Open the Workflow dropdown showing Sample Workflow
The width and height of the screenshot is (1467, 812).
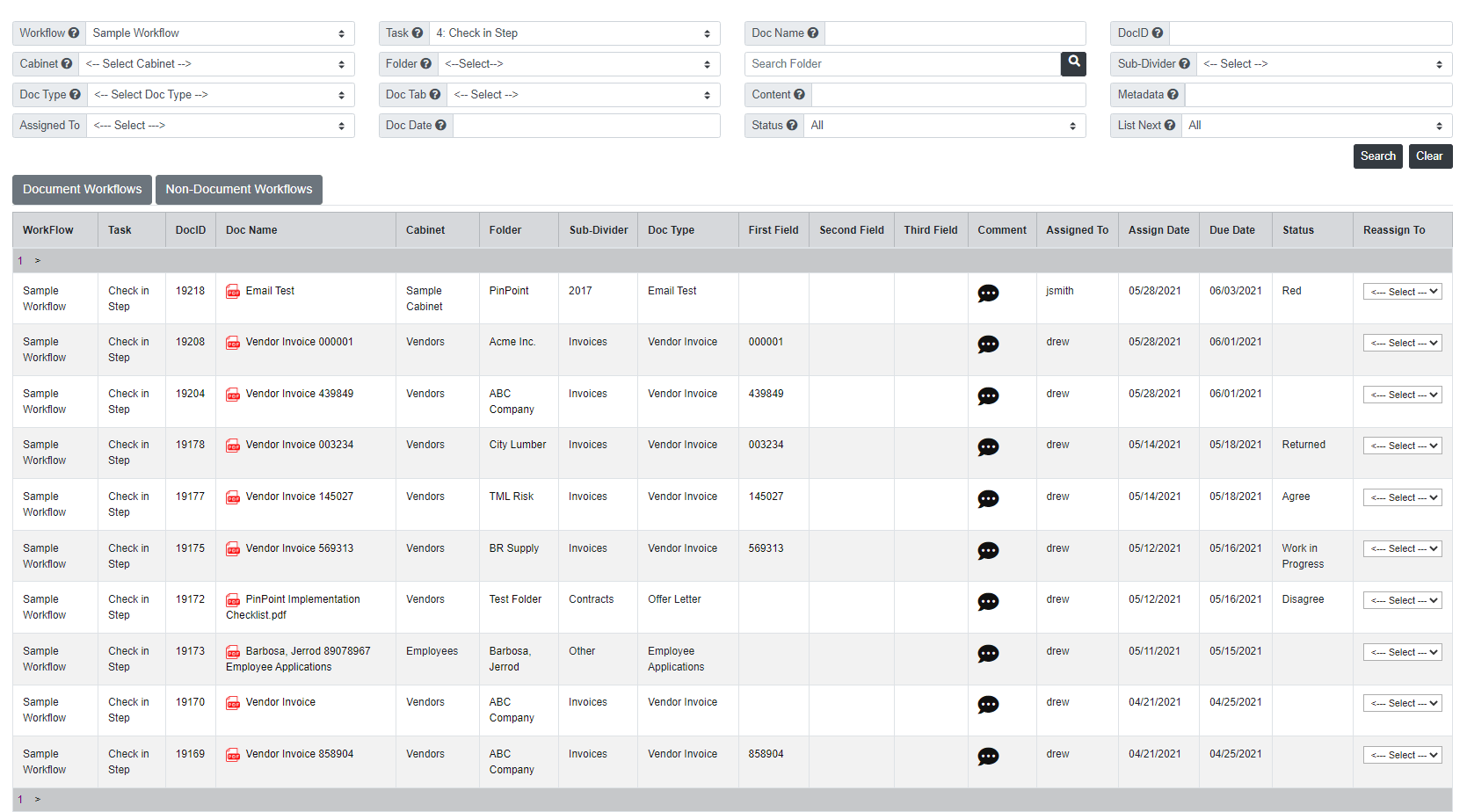tap(220, 33)
